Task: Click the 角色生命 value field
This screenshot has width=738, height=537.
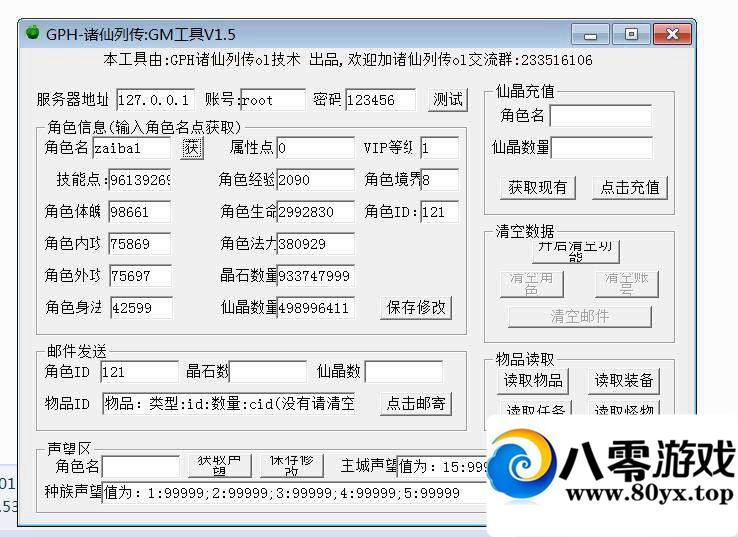Action: pos(315,212)
